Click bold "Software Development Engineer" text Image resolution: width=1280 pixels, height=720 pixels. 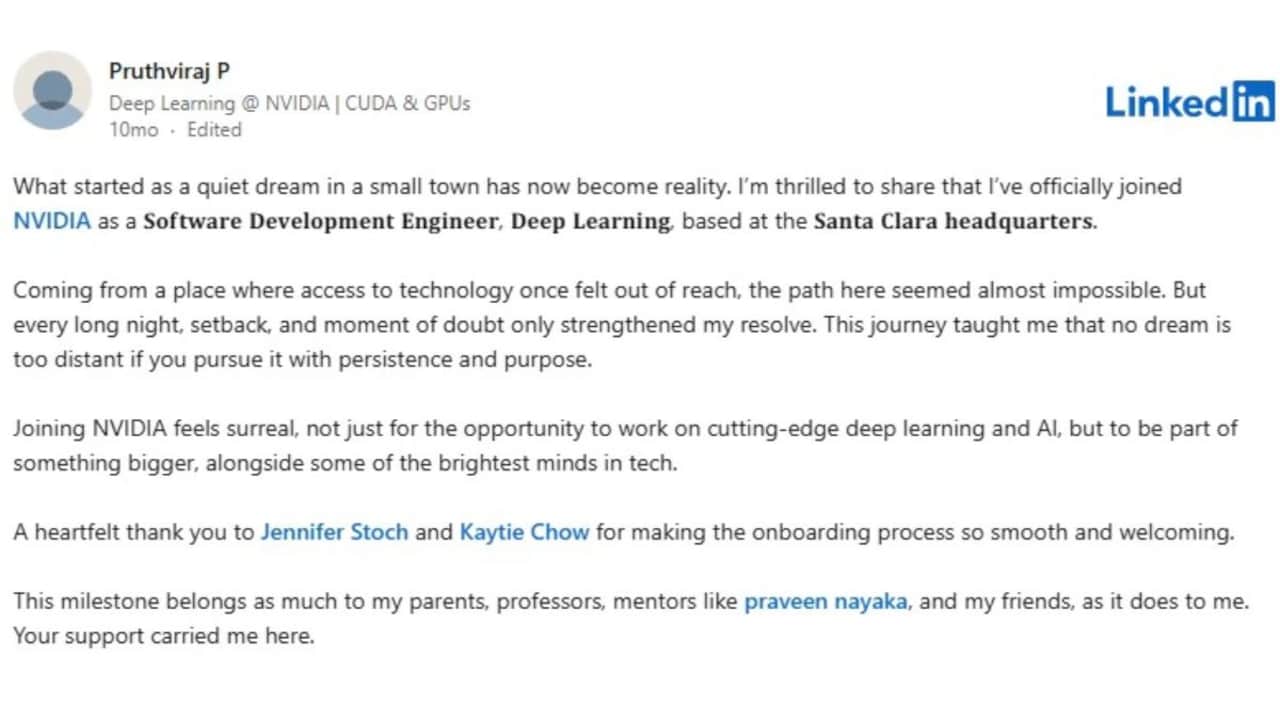pos(320,222)
